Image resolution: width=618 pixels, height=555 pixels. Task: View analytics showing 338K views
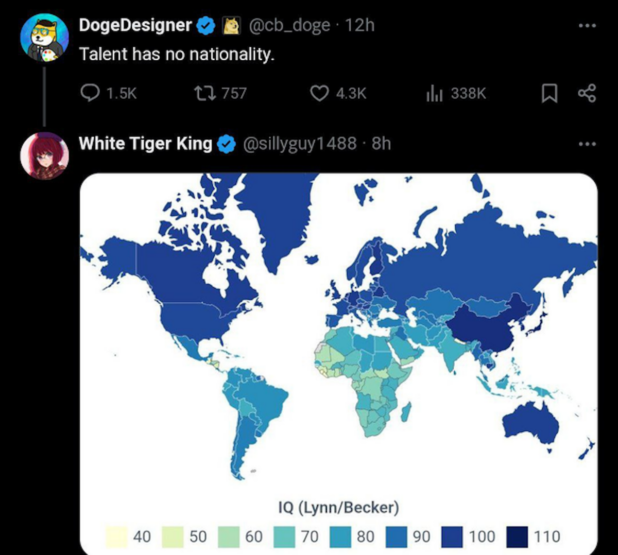435,93
